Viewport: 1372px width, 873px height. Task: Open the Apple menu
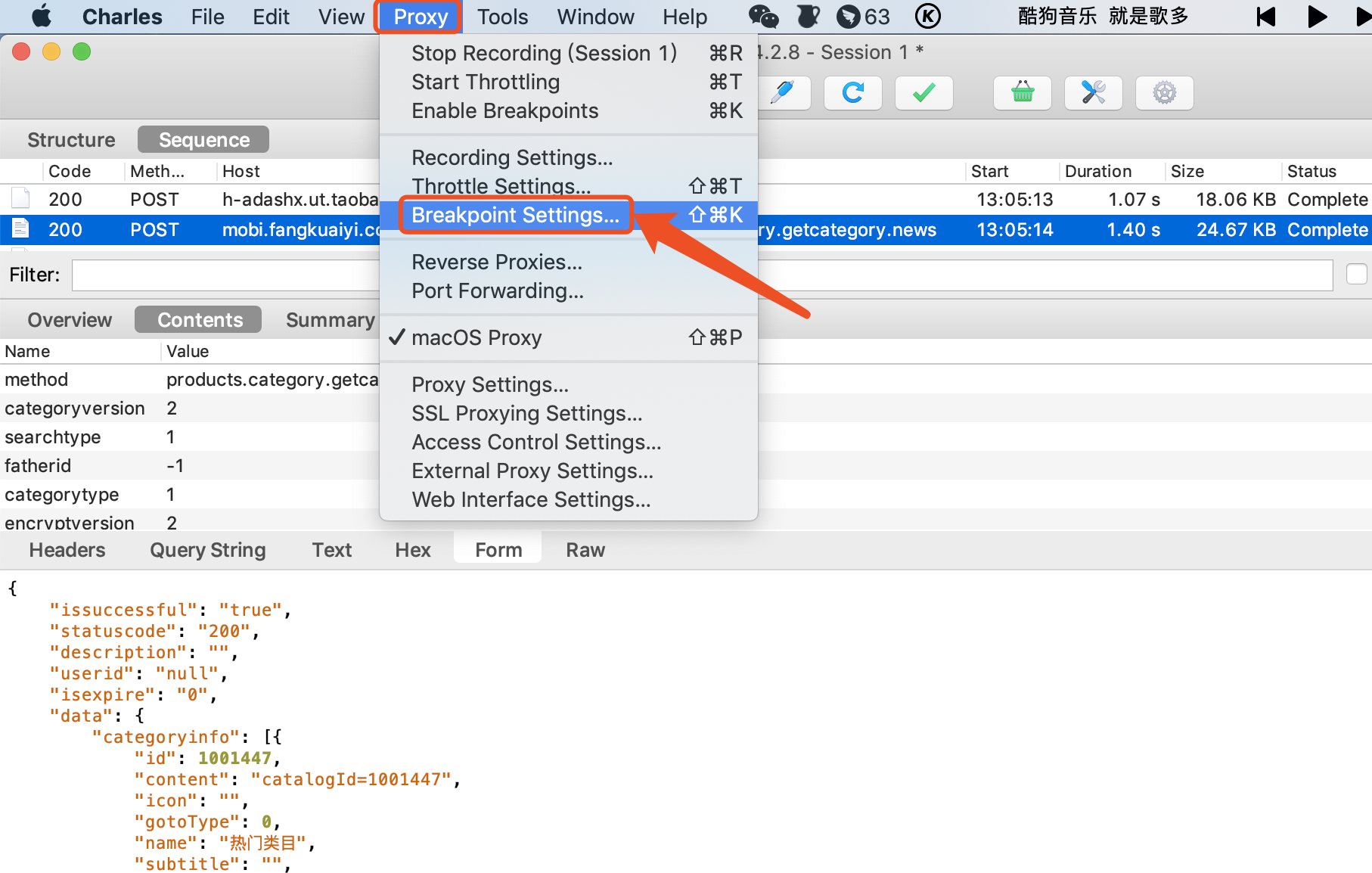coord(42,17)
